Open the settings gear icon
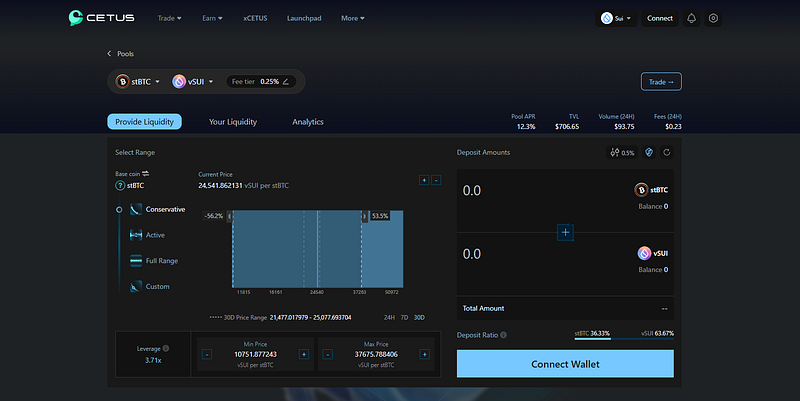Screen dimensions: 800x401 [x=713, y=18]
